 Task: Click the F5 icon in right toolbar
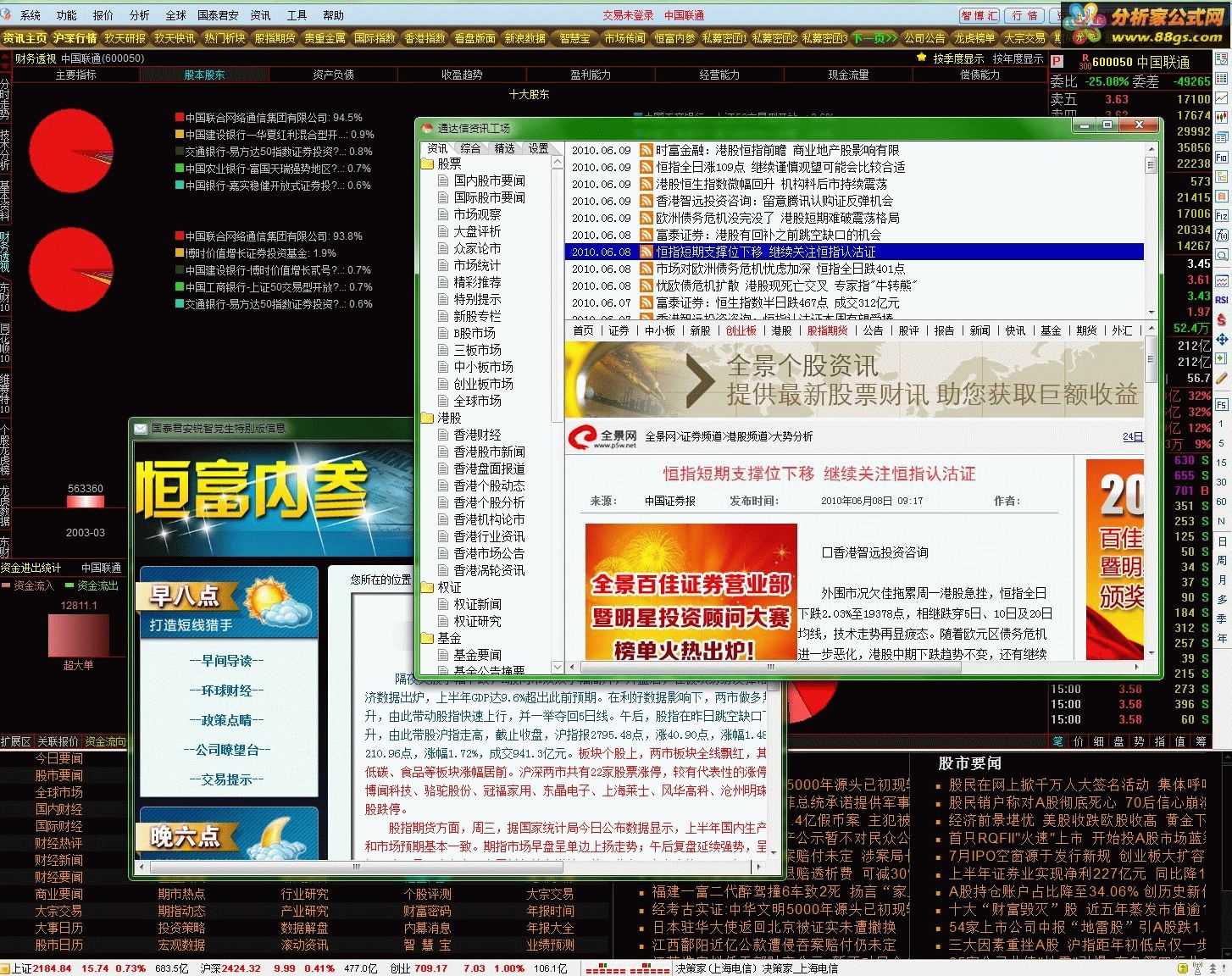(1222, 405)
